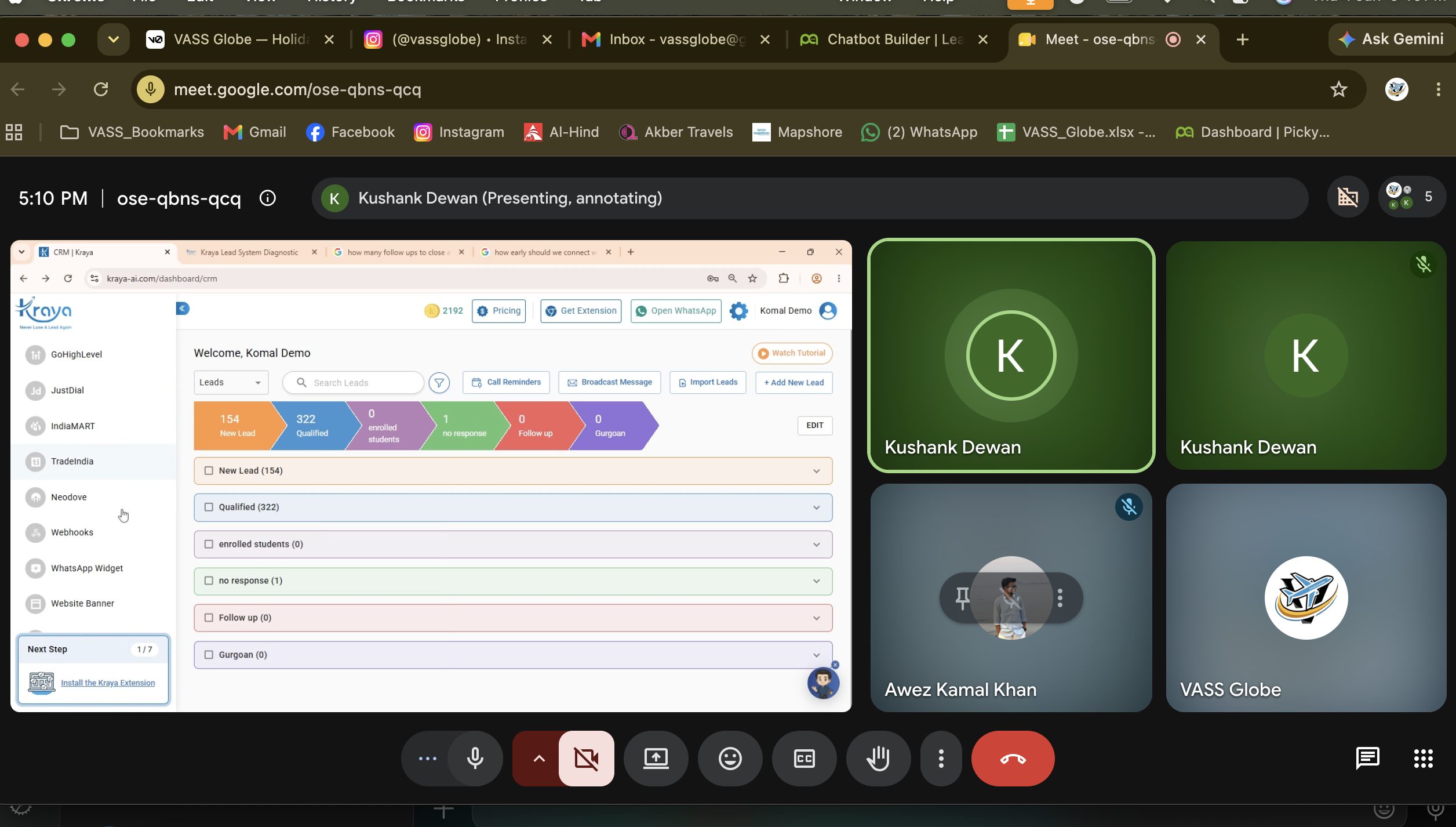Click the Ask Gemini button

tap(1391, 39)
